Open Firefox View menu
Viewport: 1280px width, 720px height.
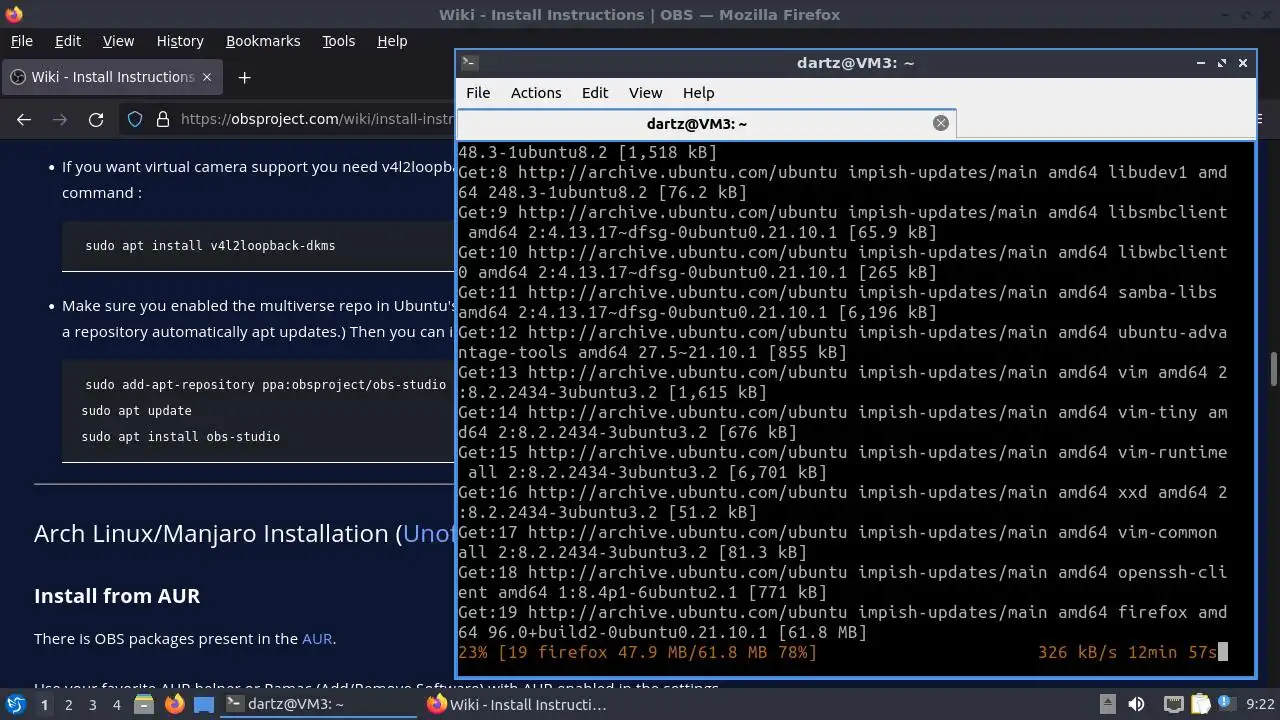click(117, 41)
